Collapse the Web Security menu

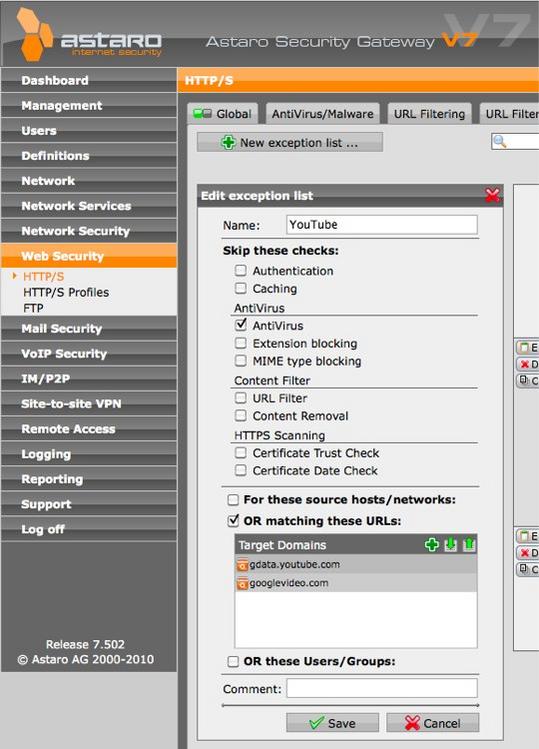[89, 256]
